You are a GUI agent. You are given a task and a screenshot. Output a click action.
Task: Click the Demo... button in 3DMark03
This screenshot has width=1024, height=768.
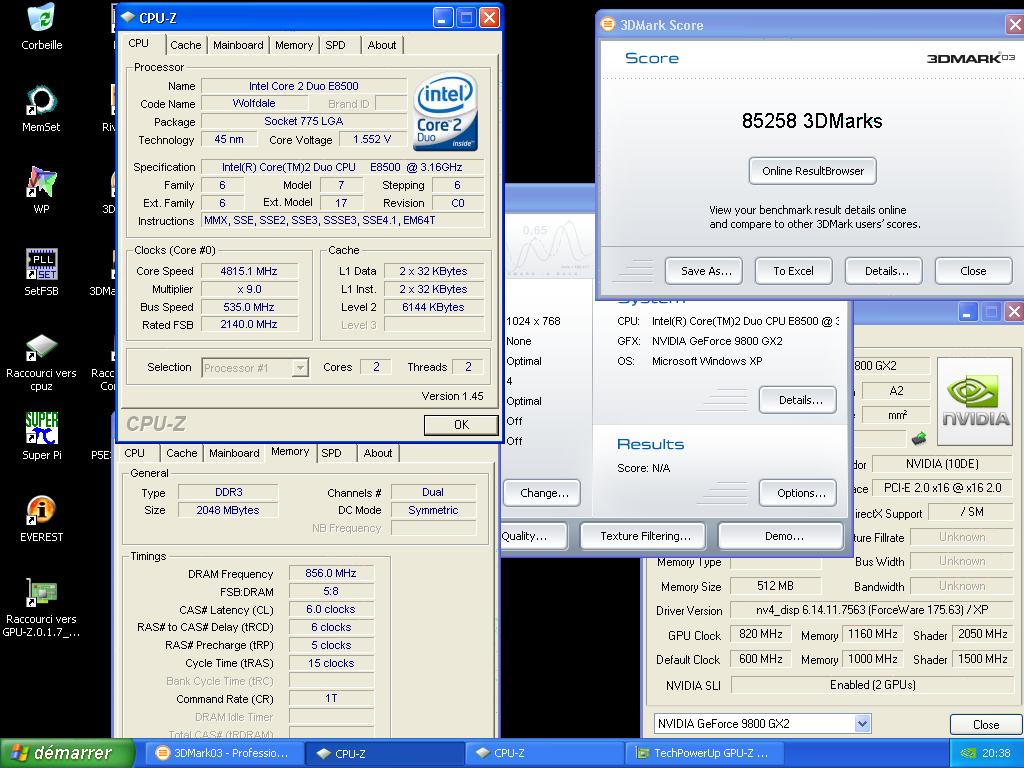pyautogui.click(x=781, y=536)
